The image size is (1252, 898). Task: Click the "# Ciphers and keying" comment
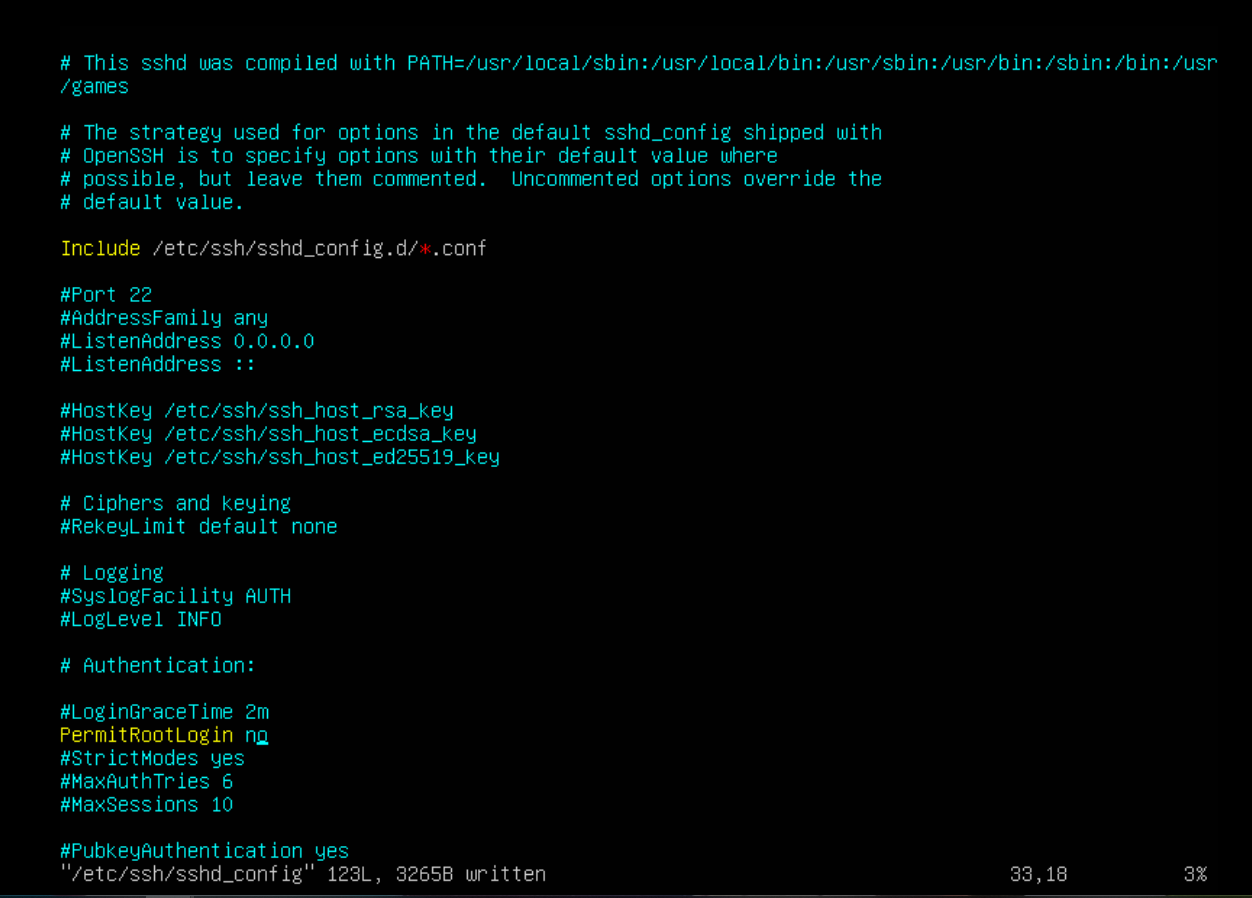point(176,503)
